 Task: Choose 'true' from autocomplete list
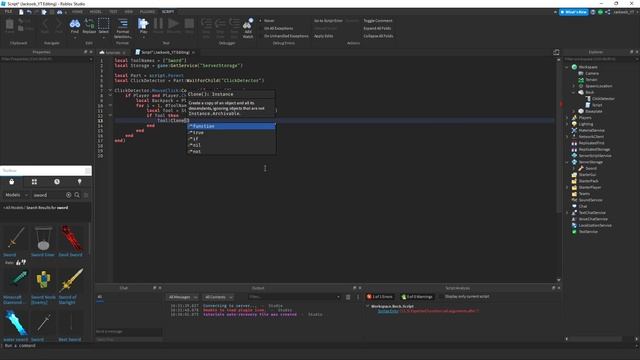point(231,133)
